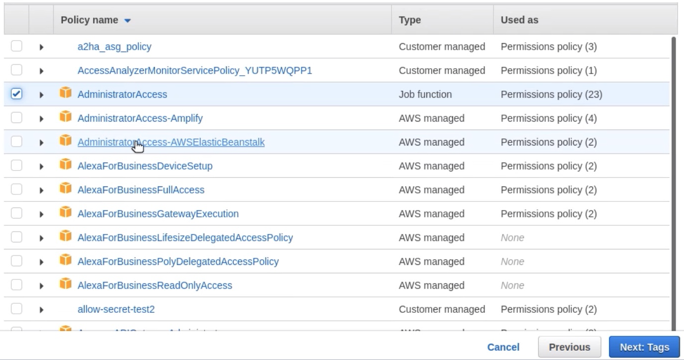Expand the AccessAnalyzerMonitorServicePolicy_YUTP5WQPP1 row arrow
The width and height of the screenshot is (684, 360).
click(41, 71)
